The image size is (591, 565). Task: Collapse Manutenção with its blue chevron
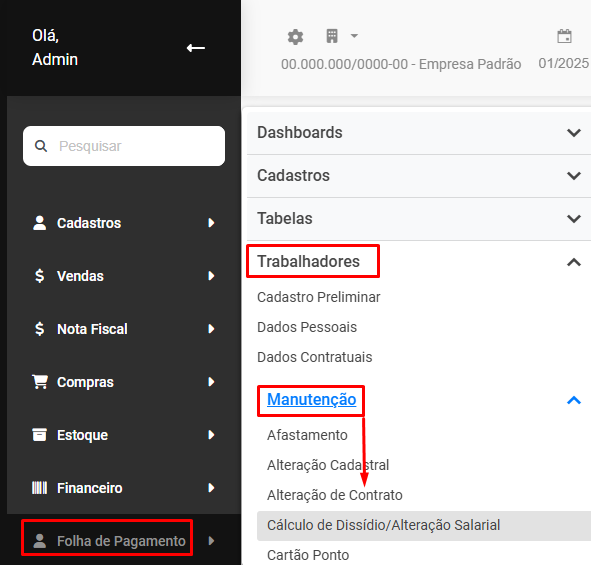tap(574, 400)
